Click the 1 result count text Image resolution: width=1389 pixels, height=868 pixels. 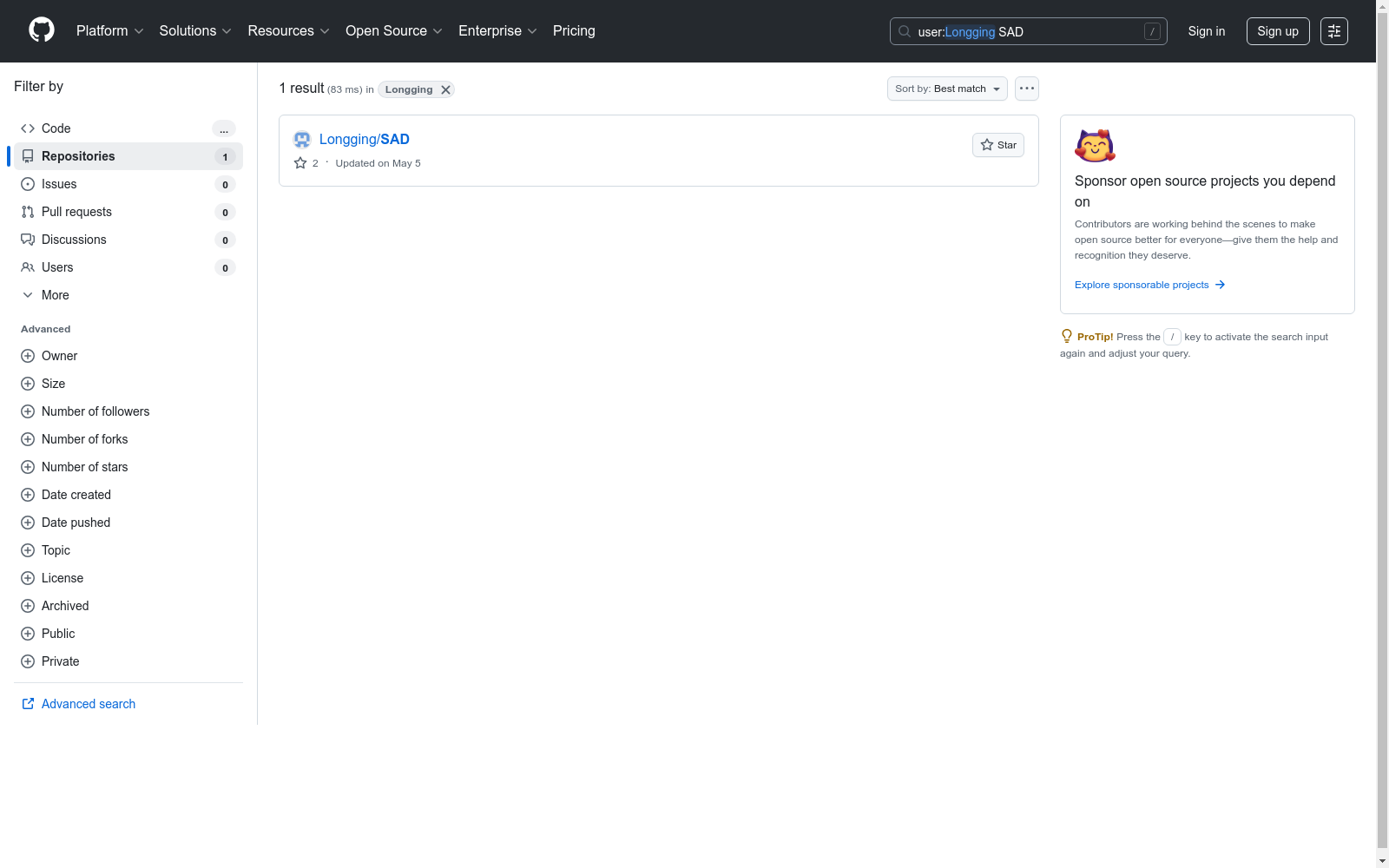[301, 88]
